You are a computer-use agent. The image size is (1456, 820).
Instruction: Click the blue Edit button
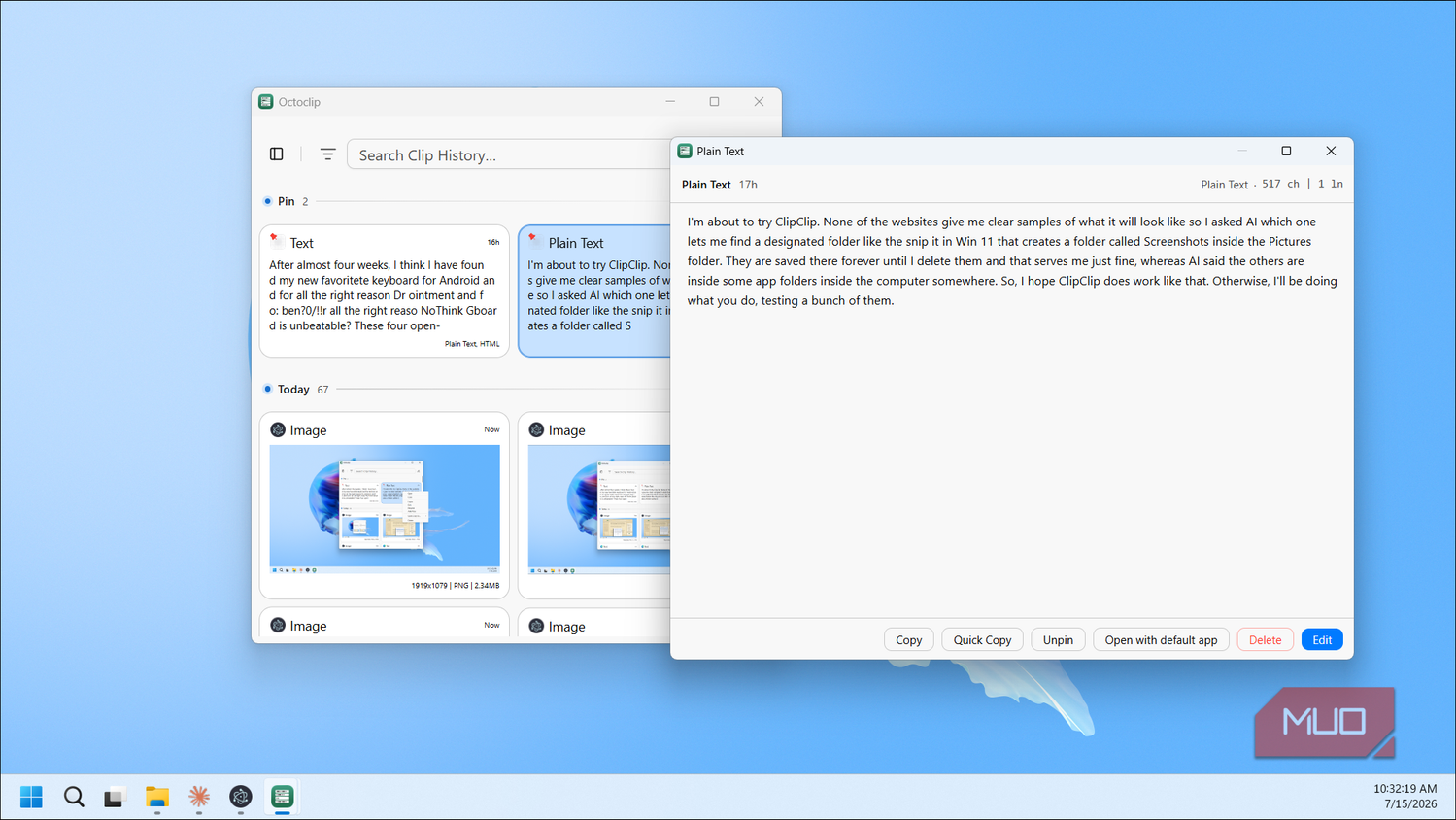tap(1322, 639)
